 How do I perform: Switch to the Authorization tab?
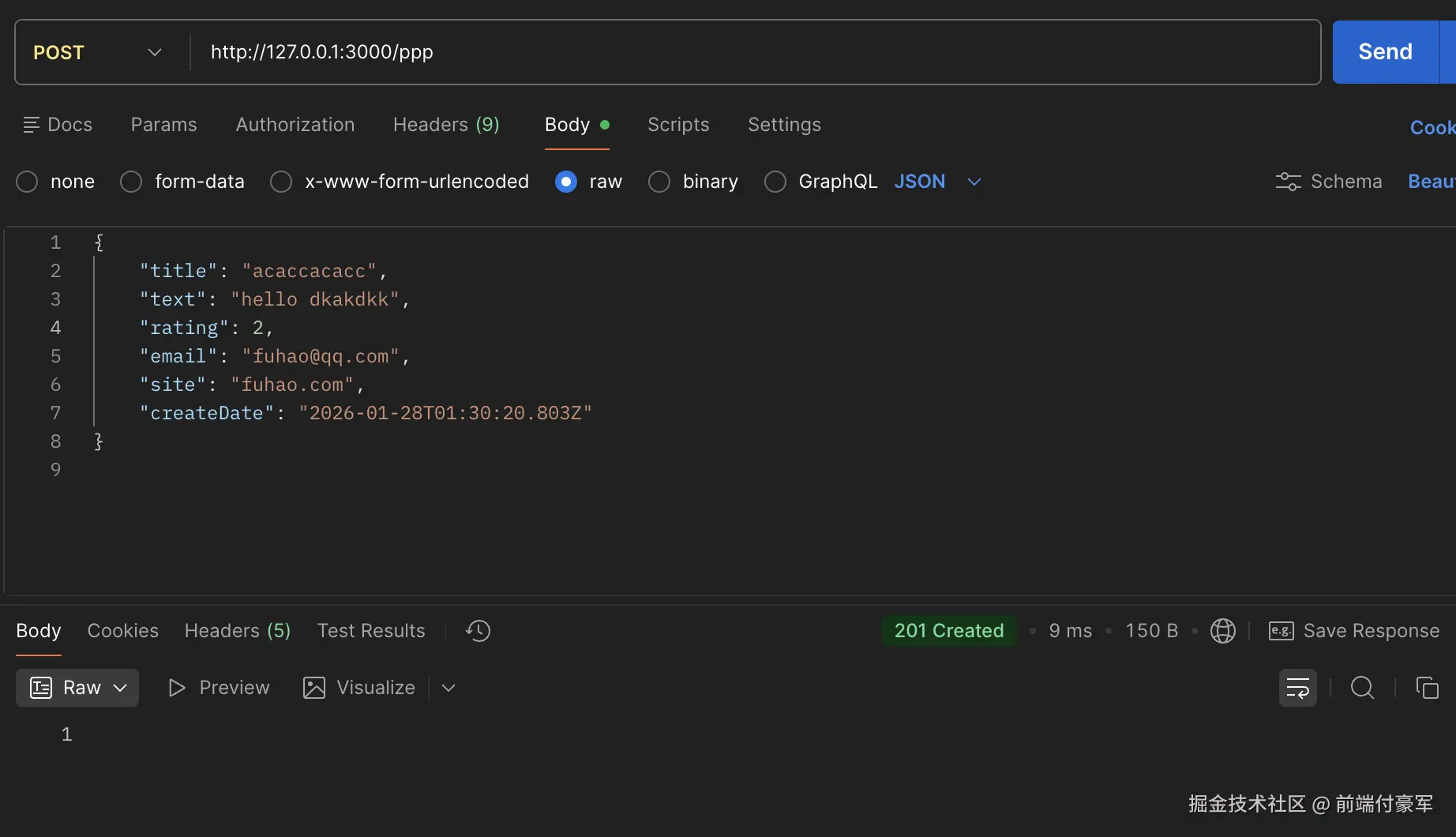pyautogui.click(x=295, y=125)
